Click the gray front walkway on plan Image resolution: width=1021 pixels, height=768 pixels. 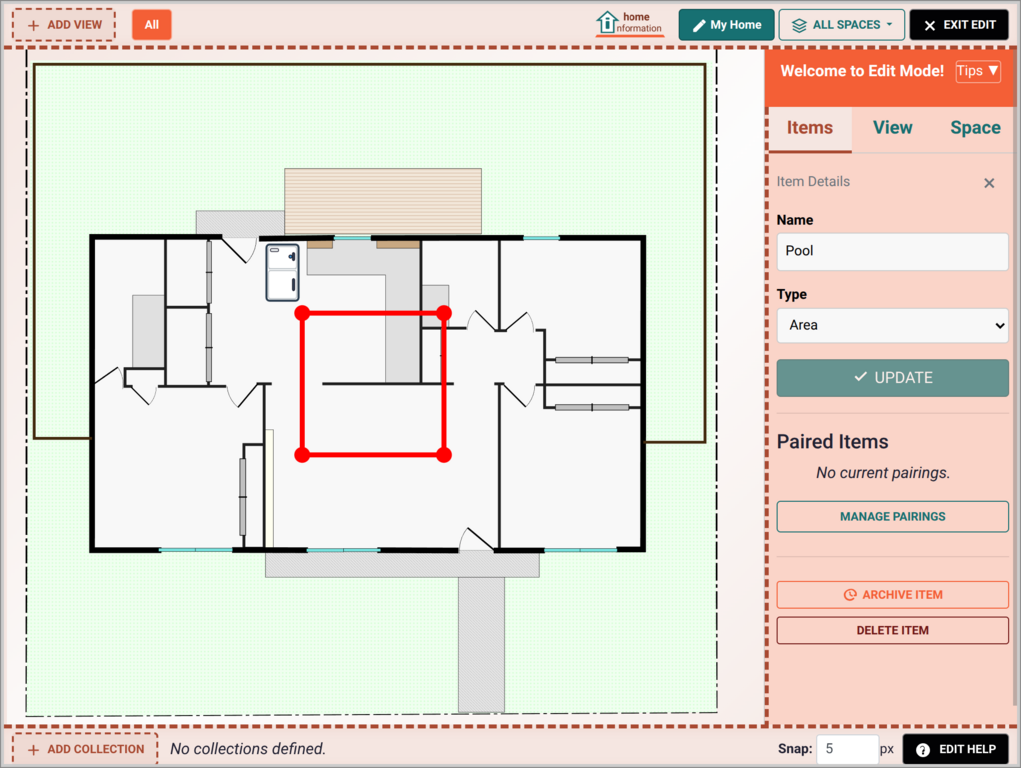pos(481,644)
